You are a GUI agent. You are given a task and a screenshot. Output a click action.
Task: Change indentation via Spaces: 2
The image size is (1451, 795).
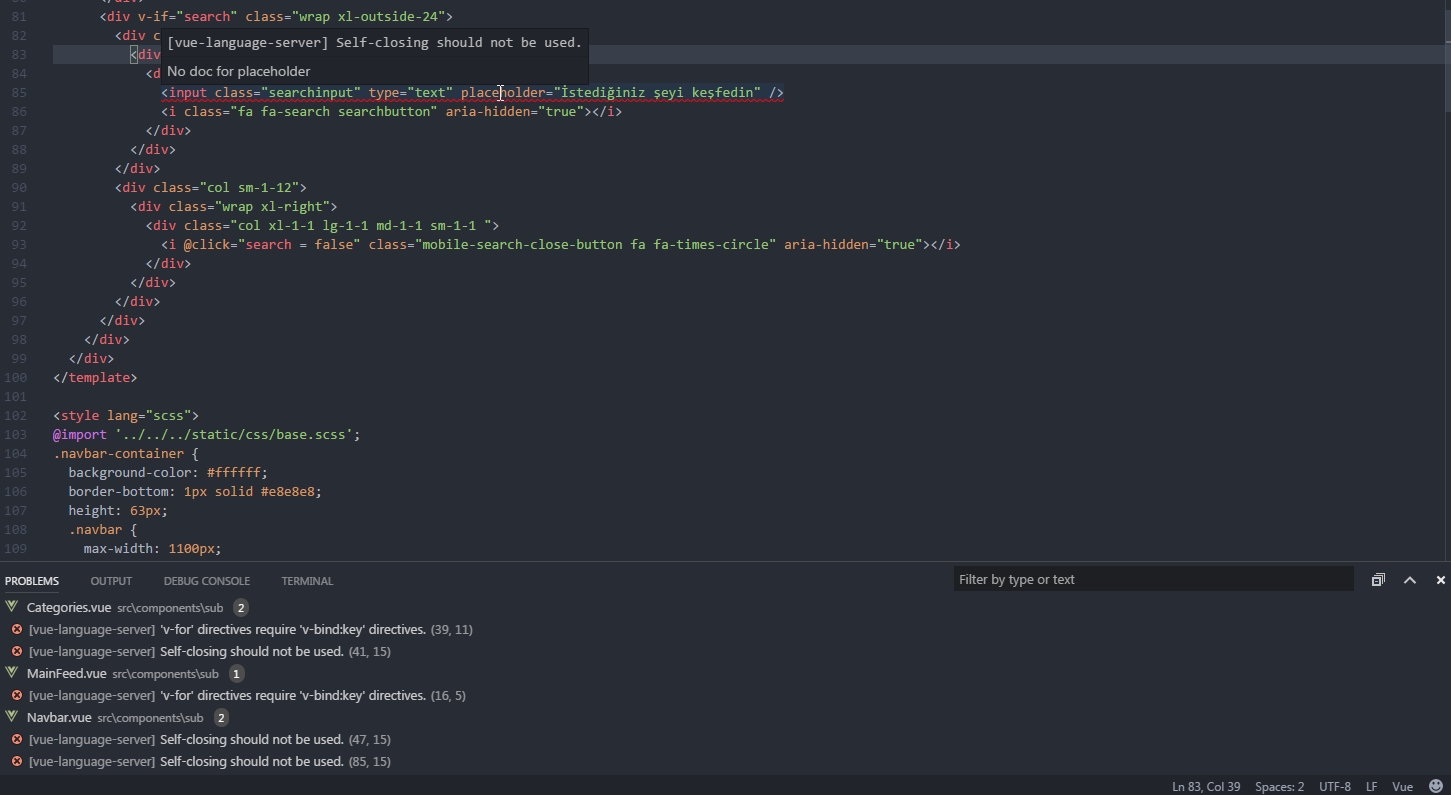(1280, 786)
